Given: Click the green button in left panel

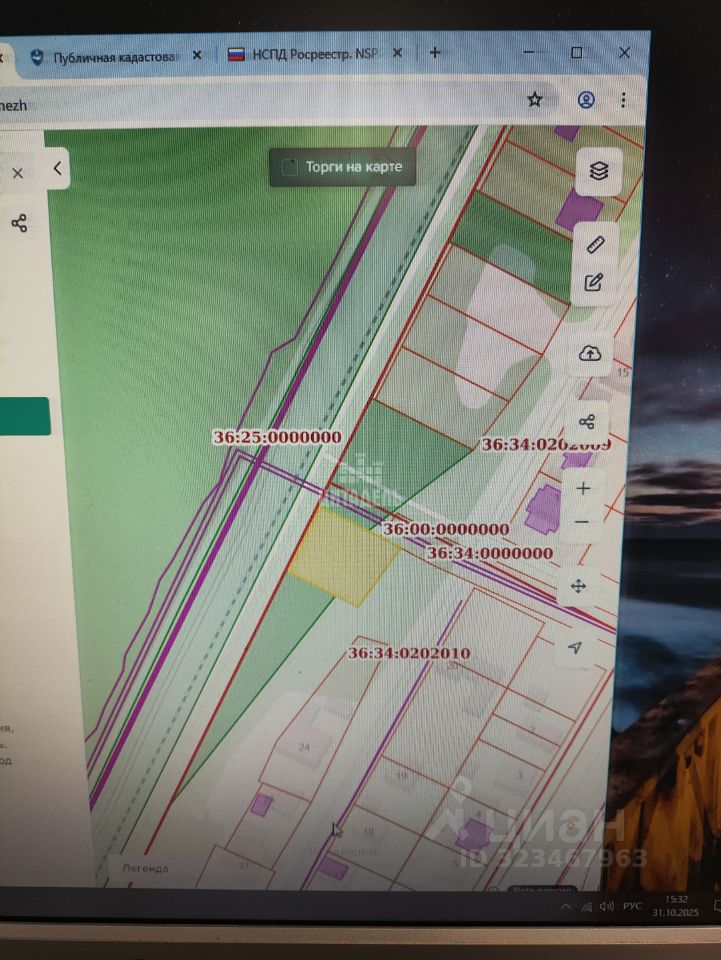Looking at the screenshot, I should (24, 416).
